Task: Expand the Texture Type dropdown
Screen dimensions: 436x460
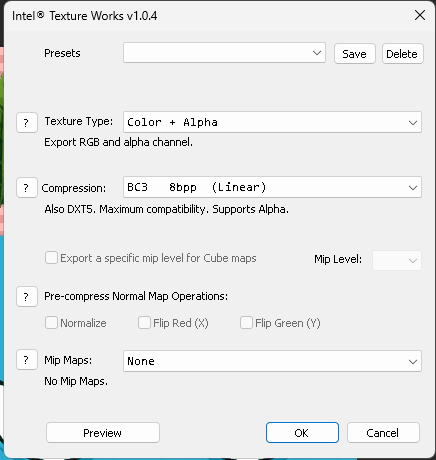Action: [x=272, y=122]
